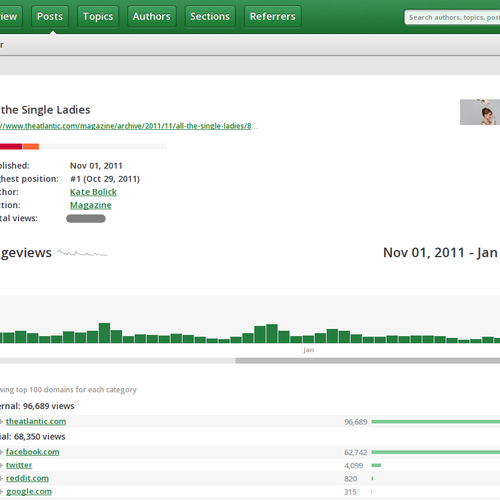Click the 4,099 views value for twitter
Viewport: 500px width, 500px height.
(x=354, y=466)
